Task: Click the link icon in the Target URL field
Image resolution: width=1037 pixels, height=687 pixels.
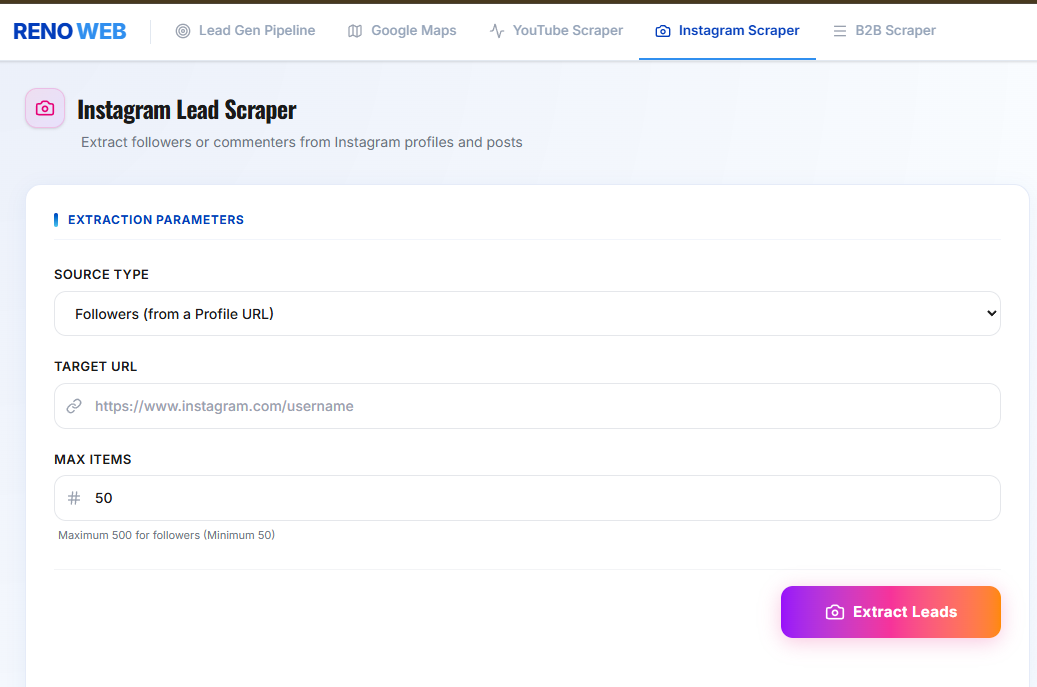Action: [74, 406]
